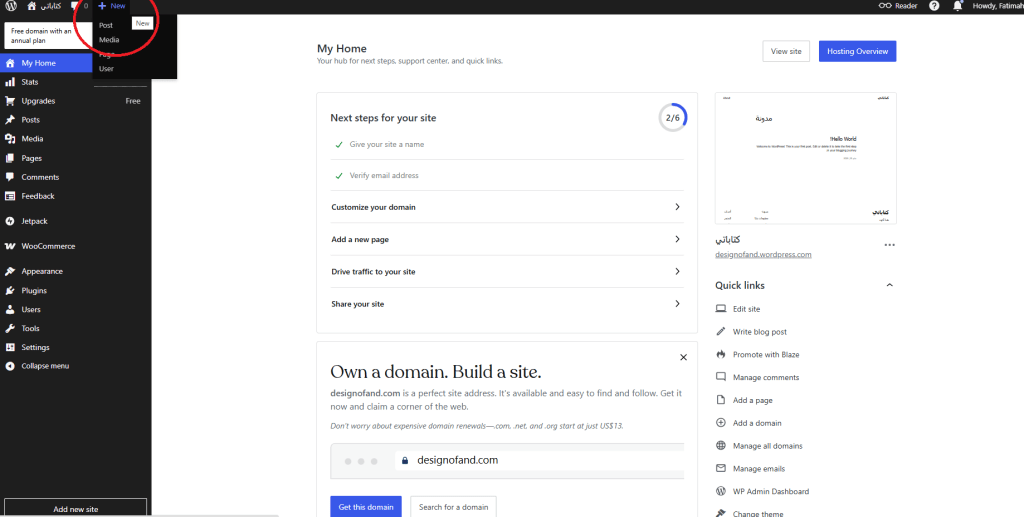Open the designofand.wordpress.com link

pos(763,255)
